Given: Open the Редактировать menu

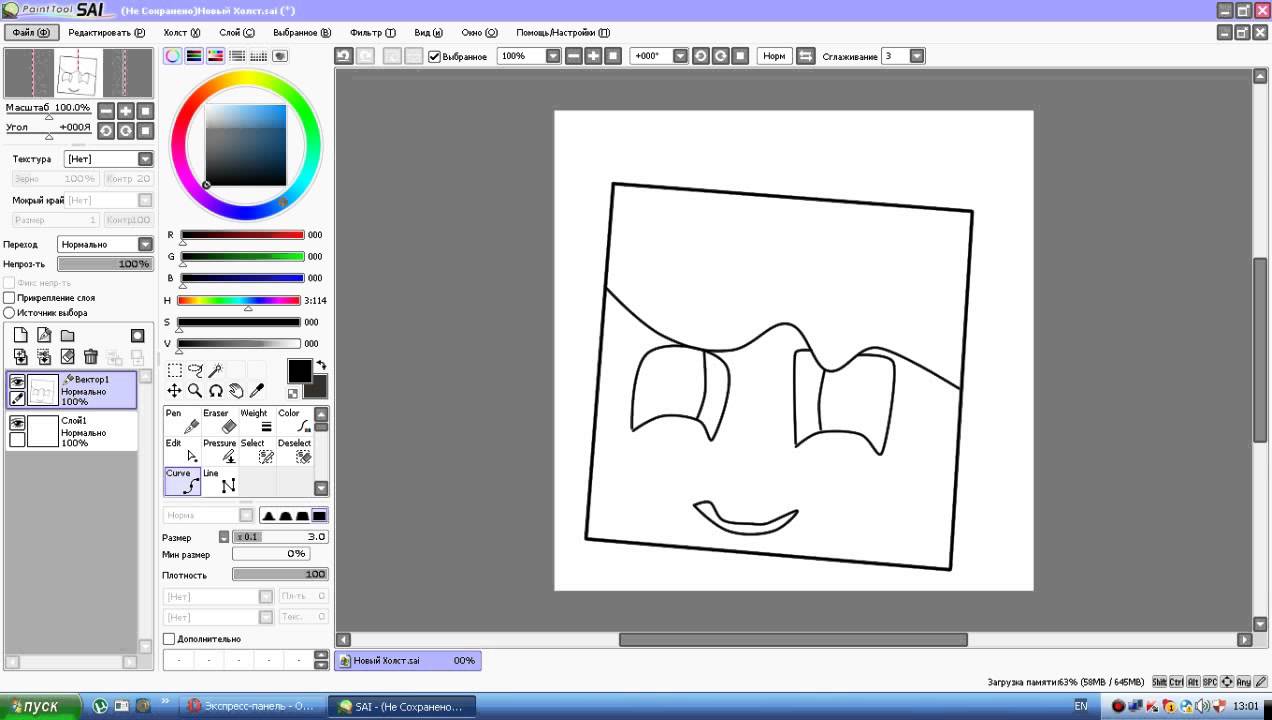Looking at the screenshot, I should (x=106, y=32).
